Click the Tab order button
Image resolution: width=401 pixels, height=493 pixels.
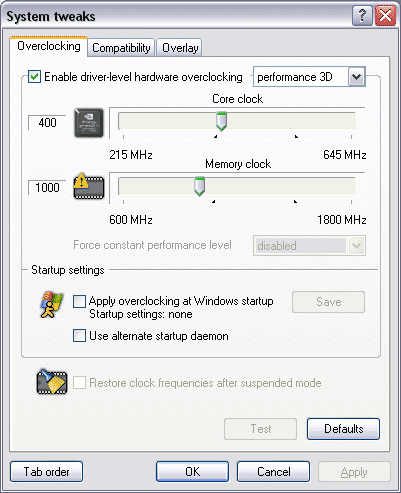[x=46, y=472]
